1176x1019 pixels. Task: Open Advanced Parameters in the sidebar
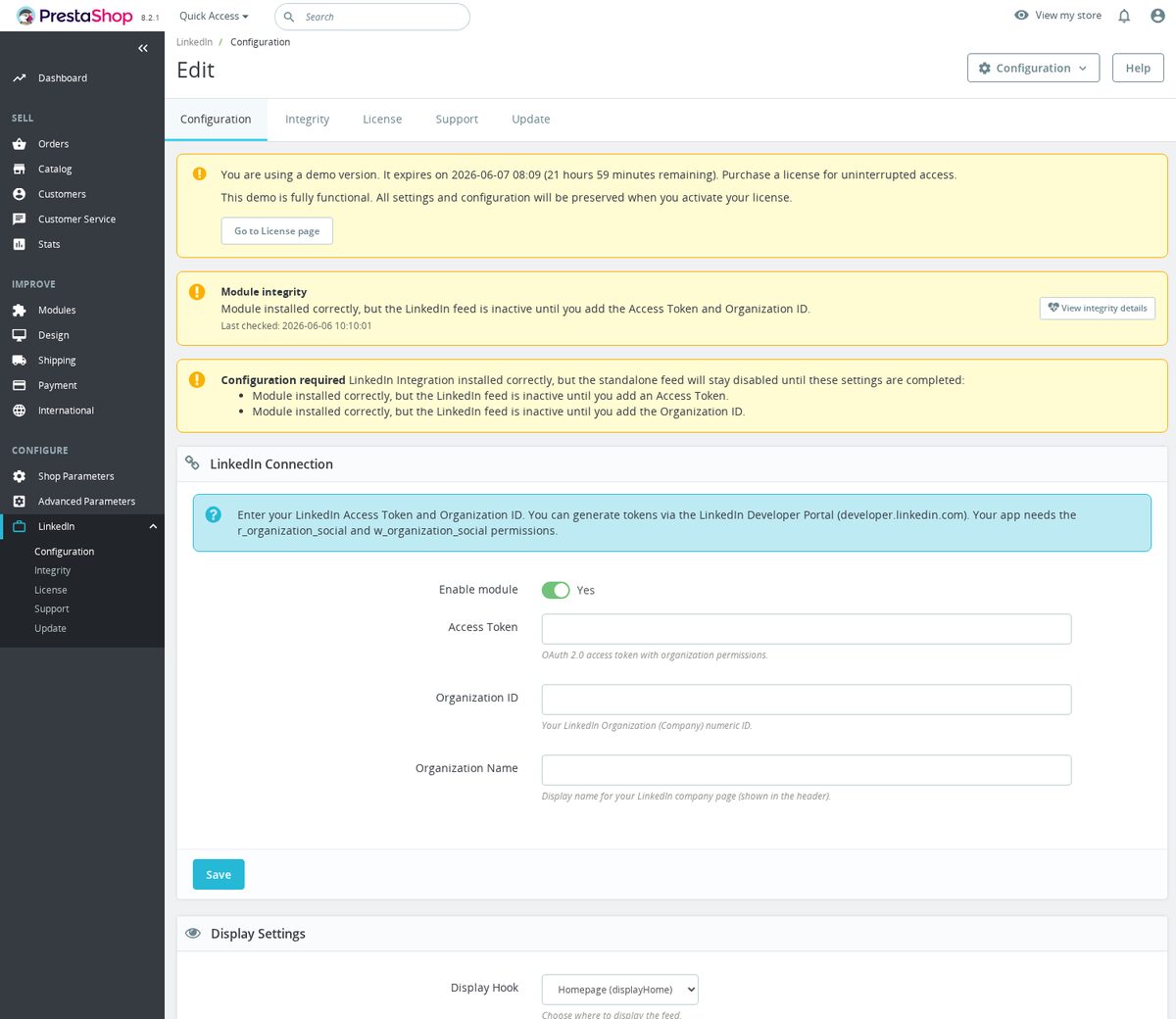coord(86,502)
